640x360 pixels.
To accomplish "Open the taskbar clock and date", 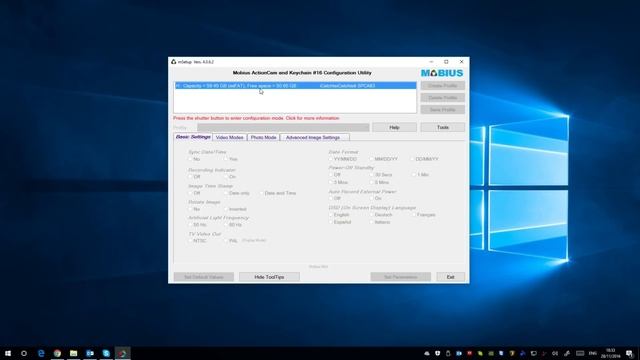I will [611, 353].
